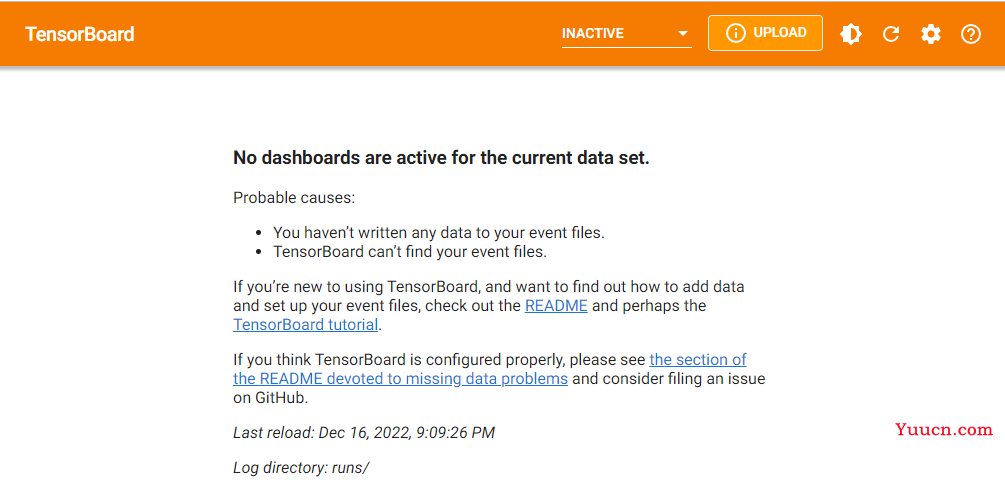Open the TensorBoard tutorial link
Screen dimensions: 1005x484
(x=306, y=324)
